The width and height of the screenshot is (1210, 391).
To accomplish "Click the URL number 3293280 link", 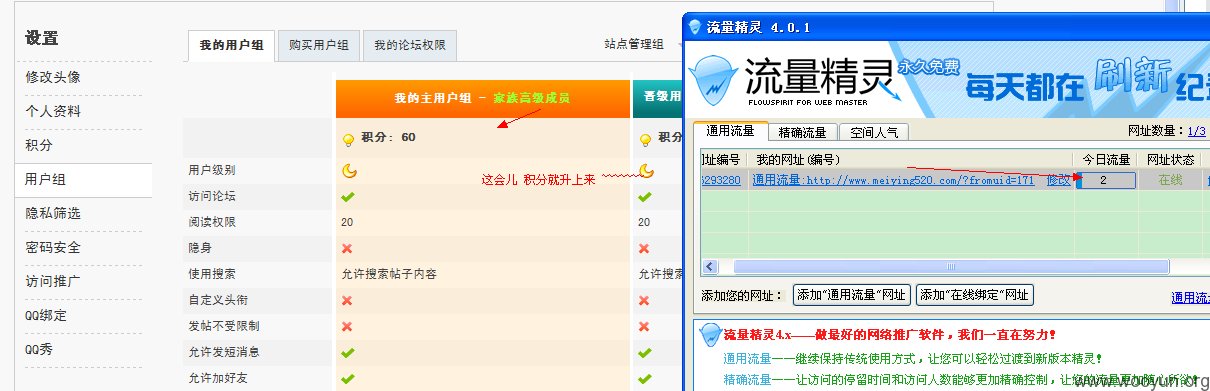I will point(721,180).
